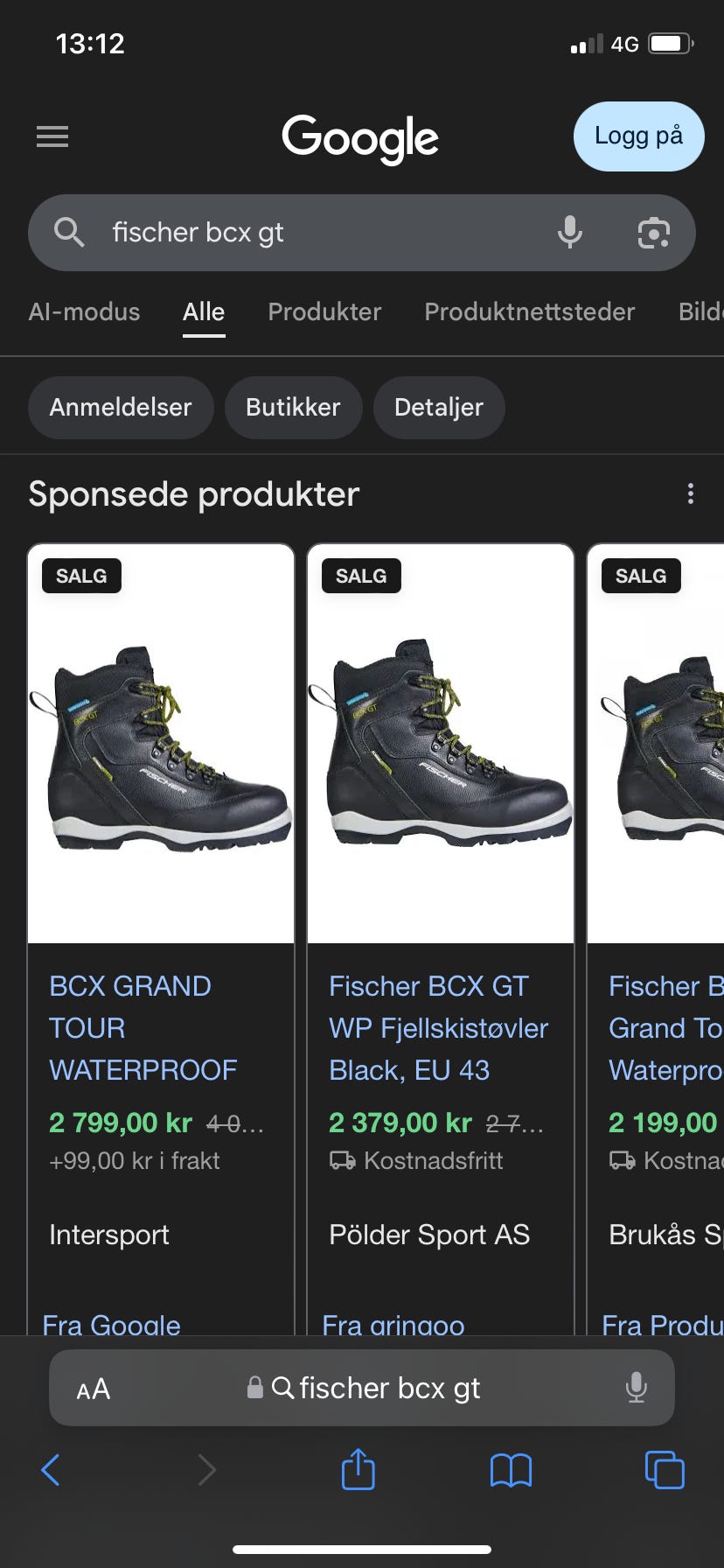This screenshot has width=724, height=1568.
Task: Switch to the Produkter tab
Action: point(324,311)
